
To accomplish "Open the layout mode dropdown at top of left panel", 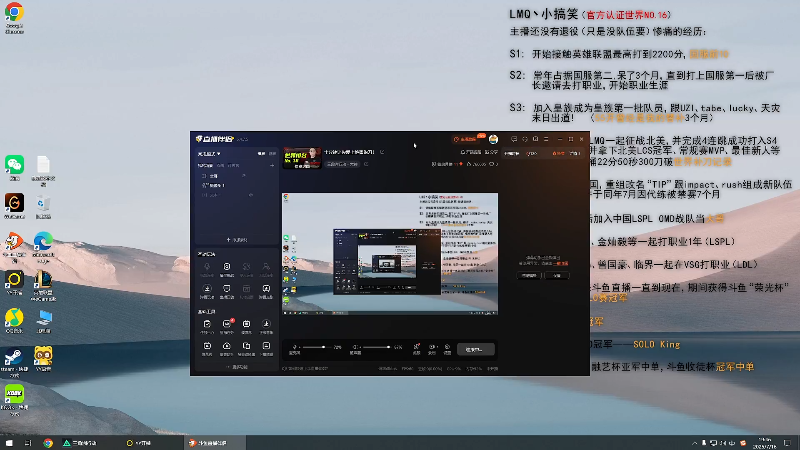I will point(209,154).
